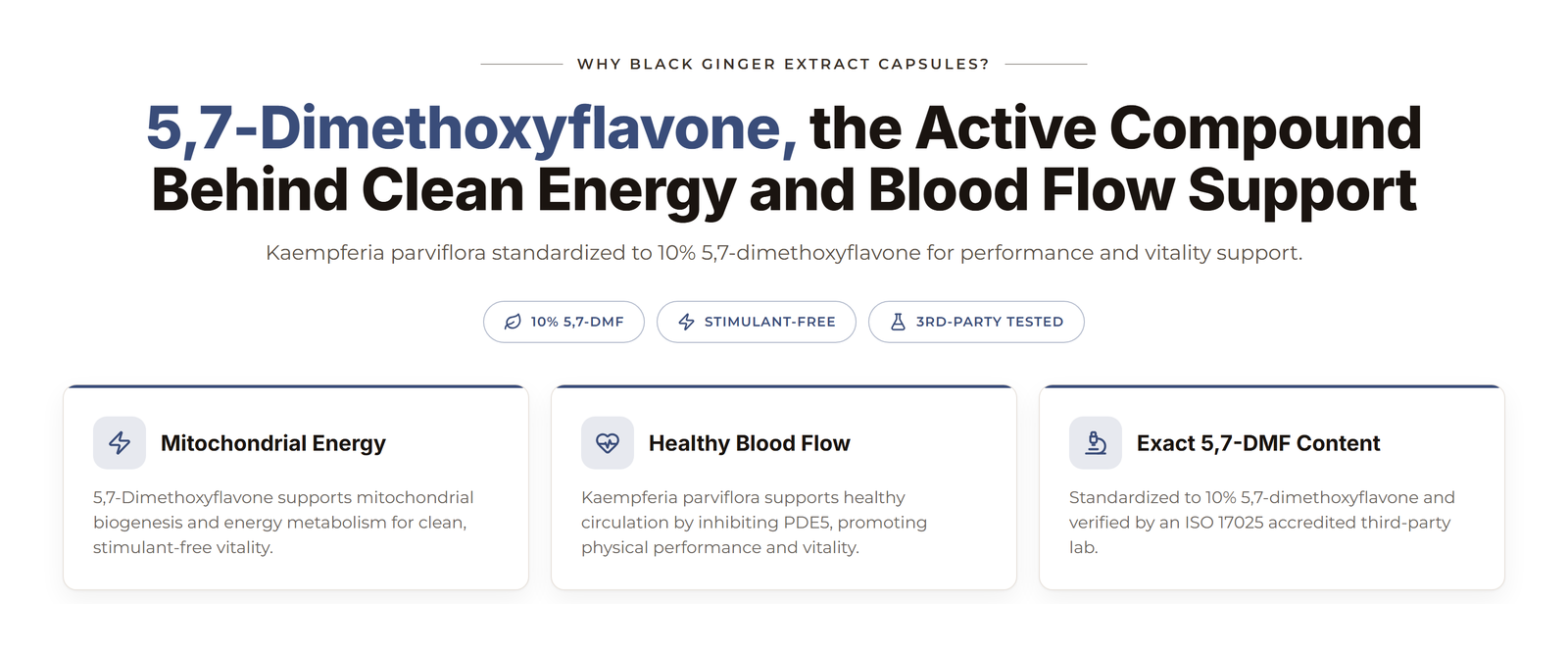The image size is (1568, 655).
Task: Click the heart pulse icon for Healthy Blood Flow
Action: [x=608, y=443]
